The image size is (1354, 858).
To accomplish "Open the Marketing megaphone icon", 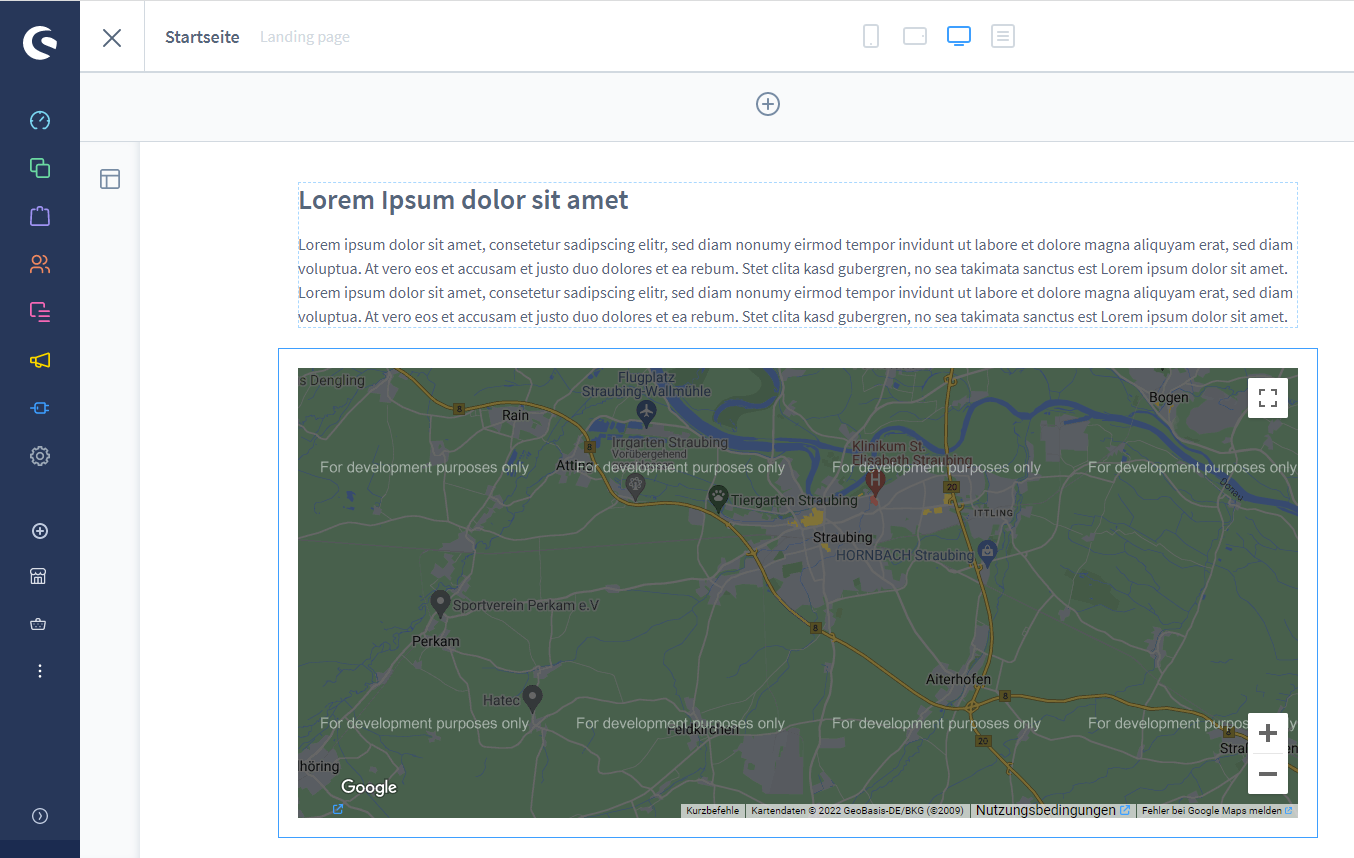I will tap(40, 360).
